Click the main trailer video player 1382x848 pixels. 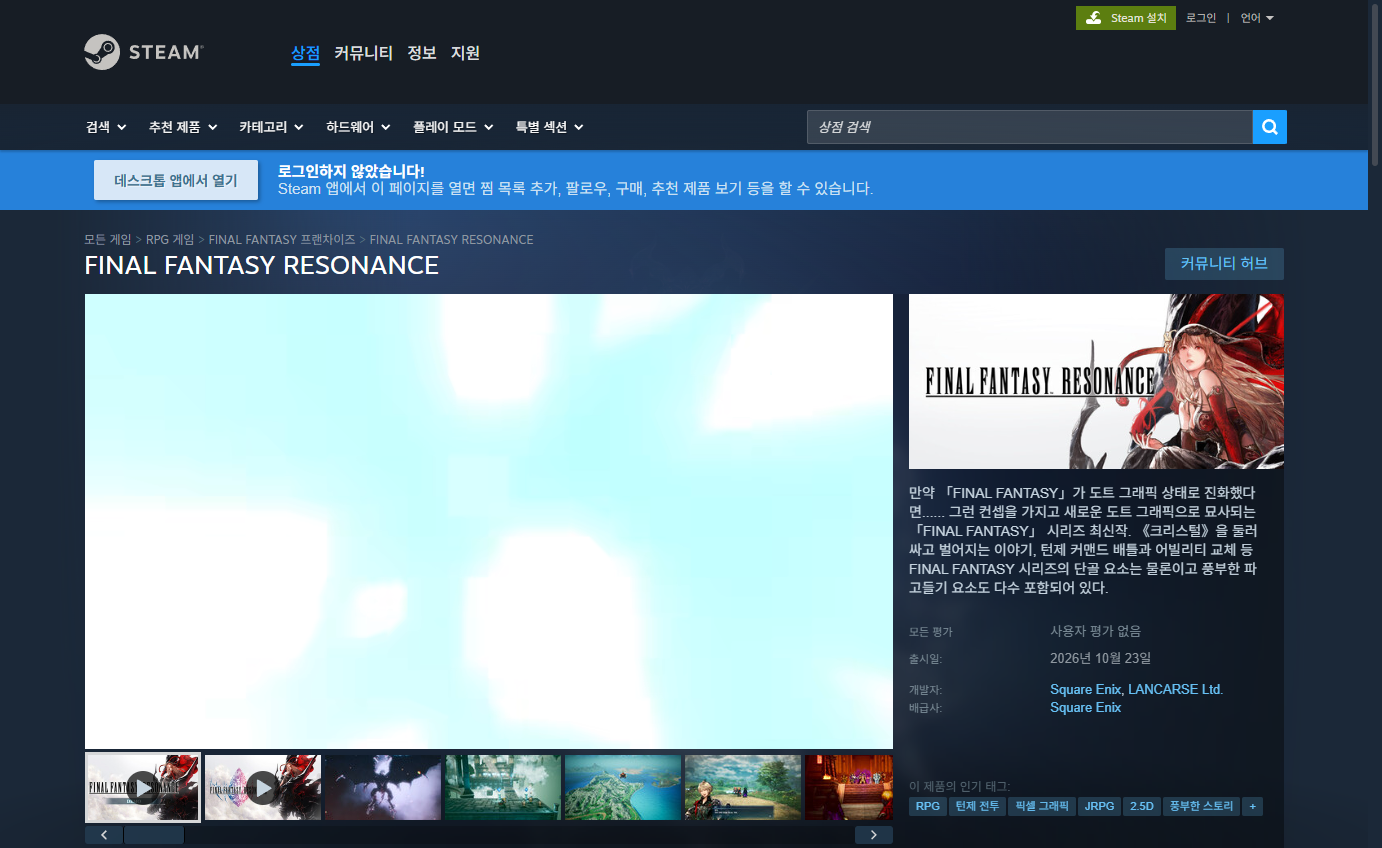489,521
